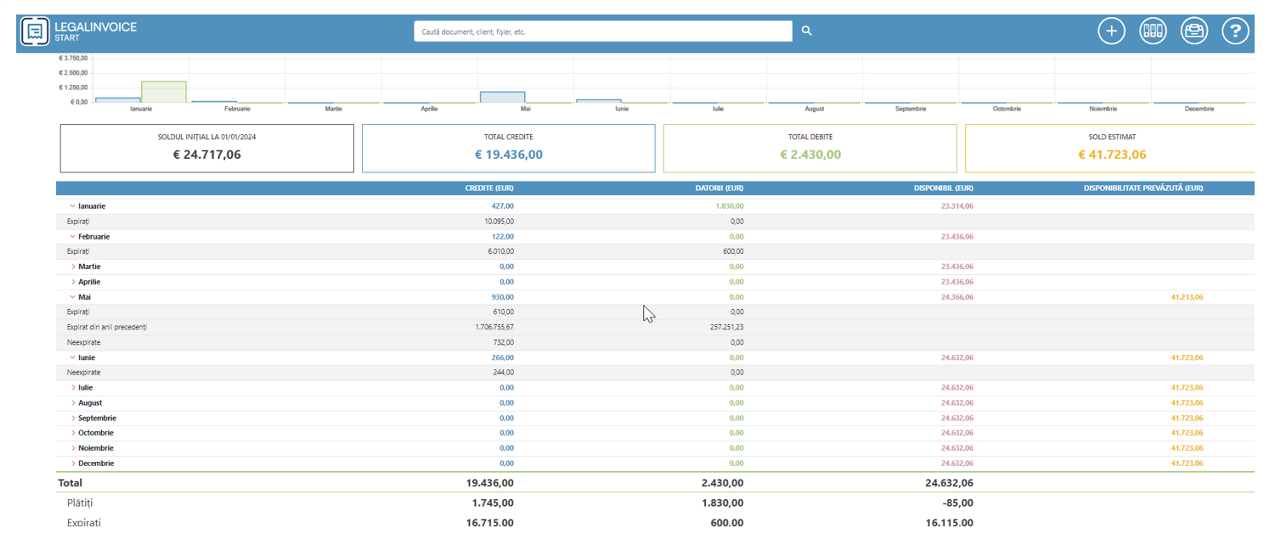
Task: Open help with the question mark
Action: (1235, 31)
